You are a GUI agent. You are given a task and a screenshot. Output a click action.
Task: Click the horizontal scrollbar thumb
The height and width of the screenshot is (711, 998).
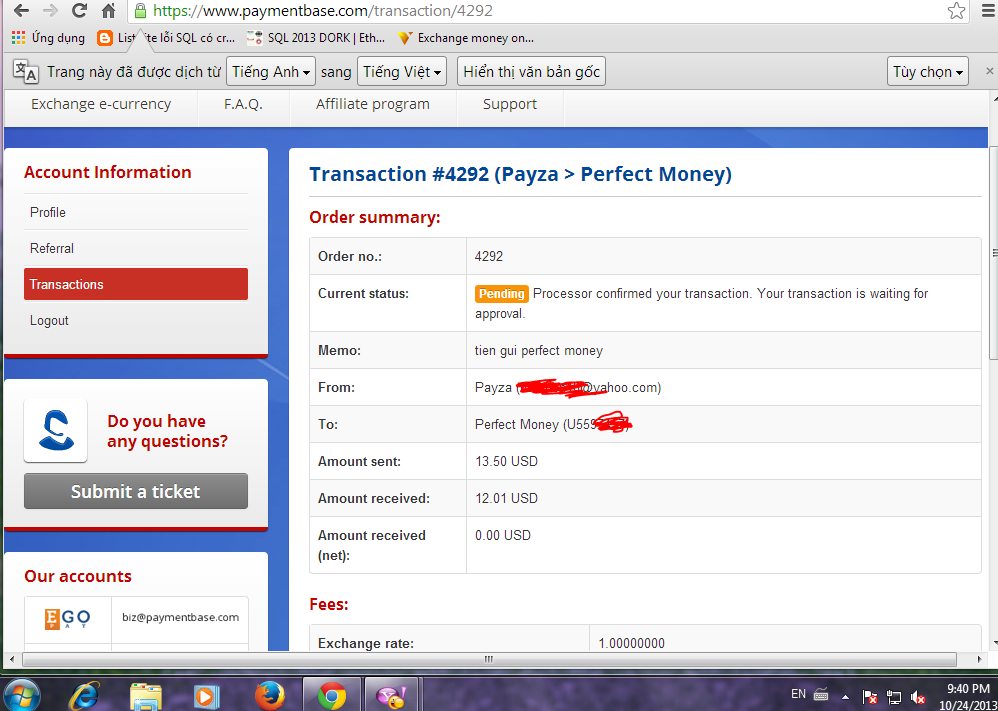point(489,659)
